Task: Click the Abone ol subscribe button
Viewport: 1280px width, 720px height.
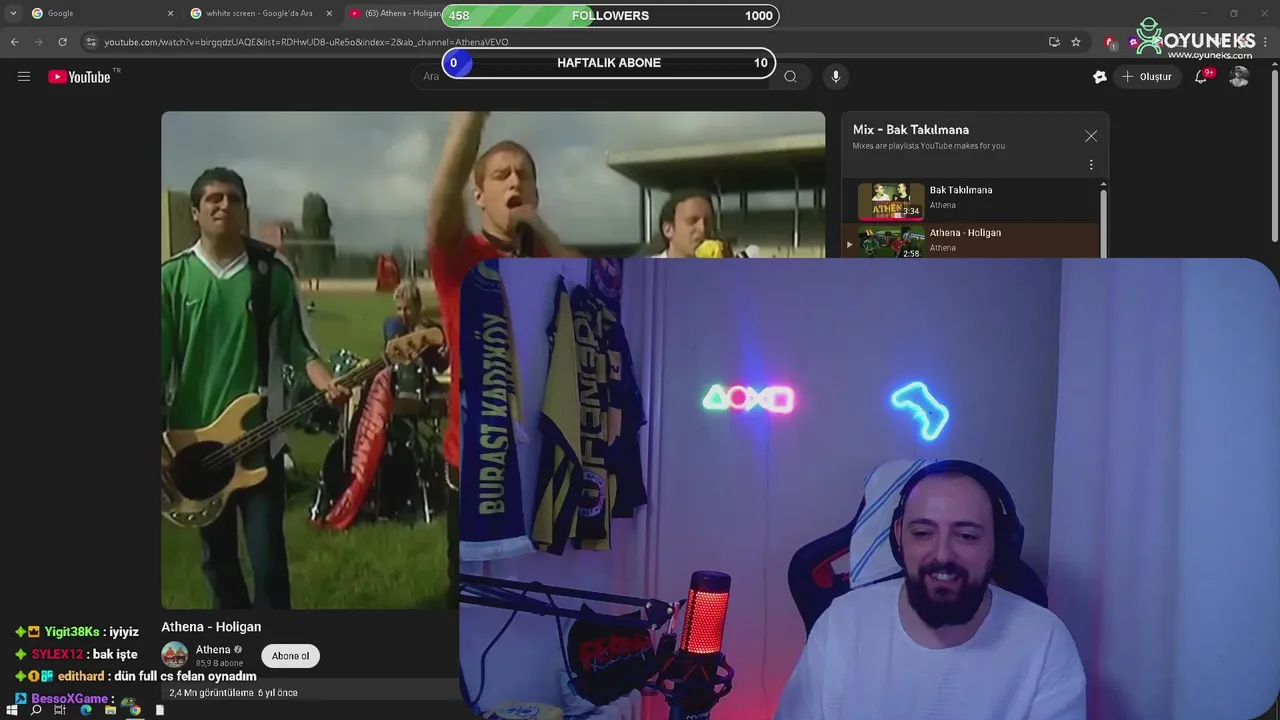Action: (291, 656)
